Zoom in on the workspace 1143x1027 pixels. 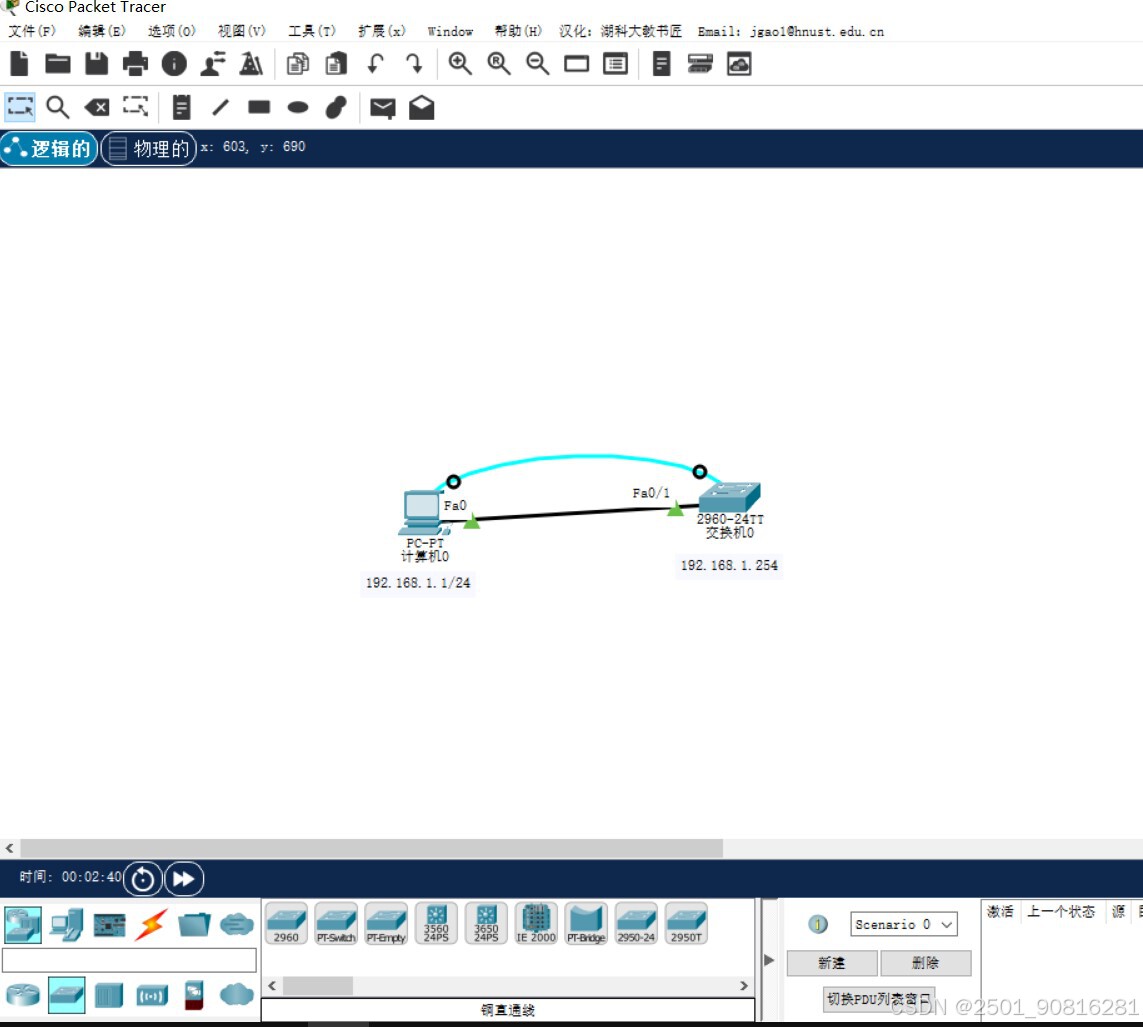[460, 64]
